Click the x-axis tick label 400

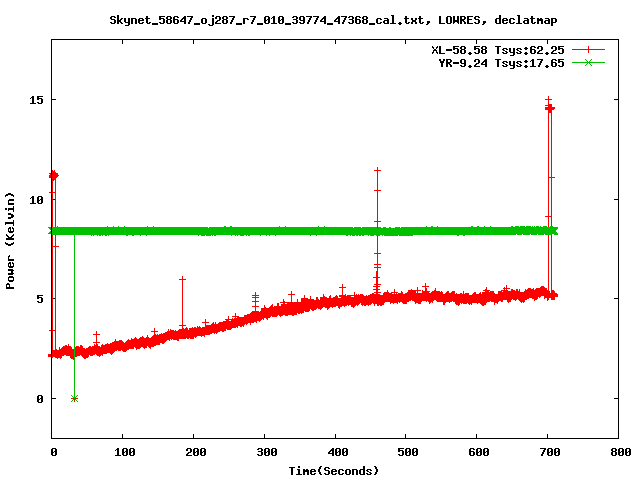point(335,453)
